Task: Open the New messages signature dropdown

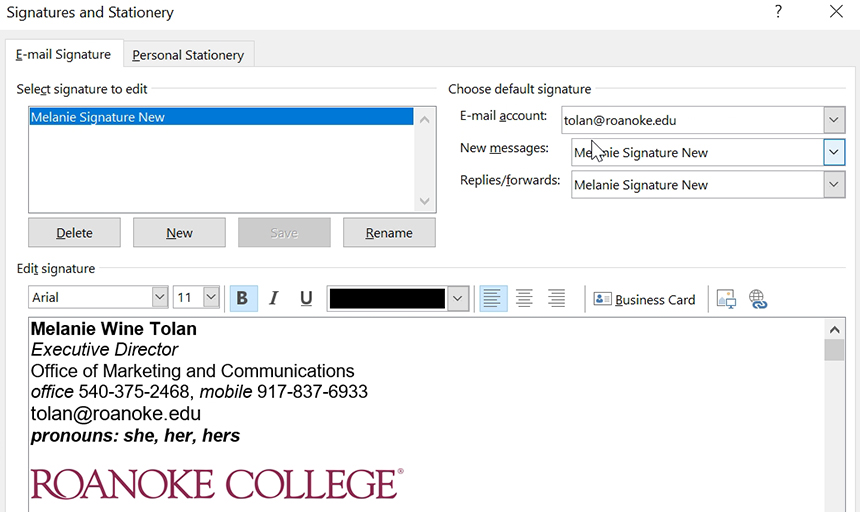Action: click(834, 152)
